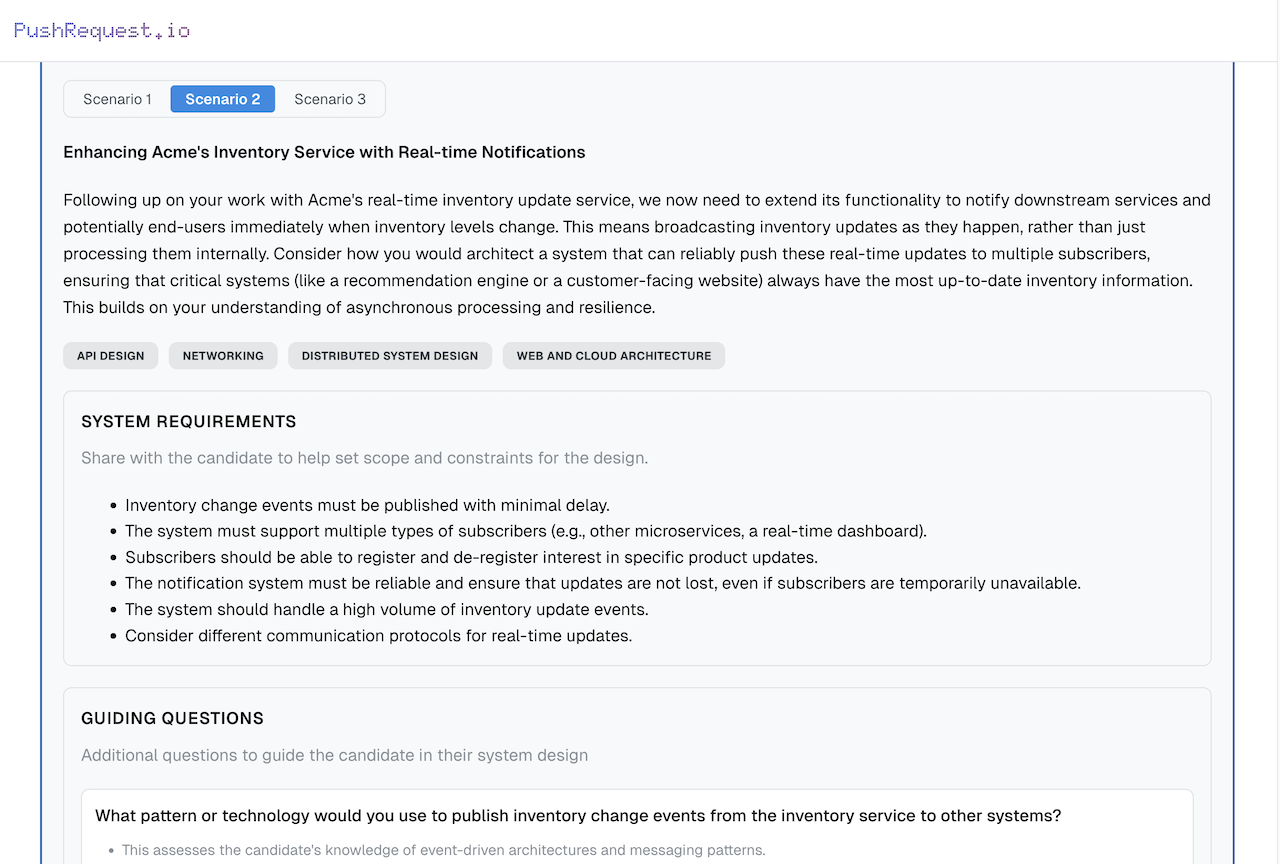
Task: Click the GUIDING QUESTIONS heading
Action: tap(172, 718)
